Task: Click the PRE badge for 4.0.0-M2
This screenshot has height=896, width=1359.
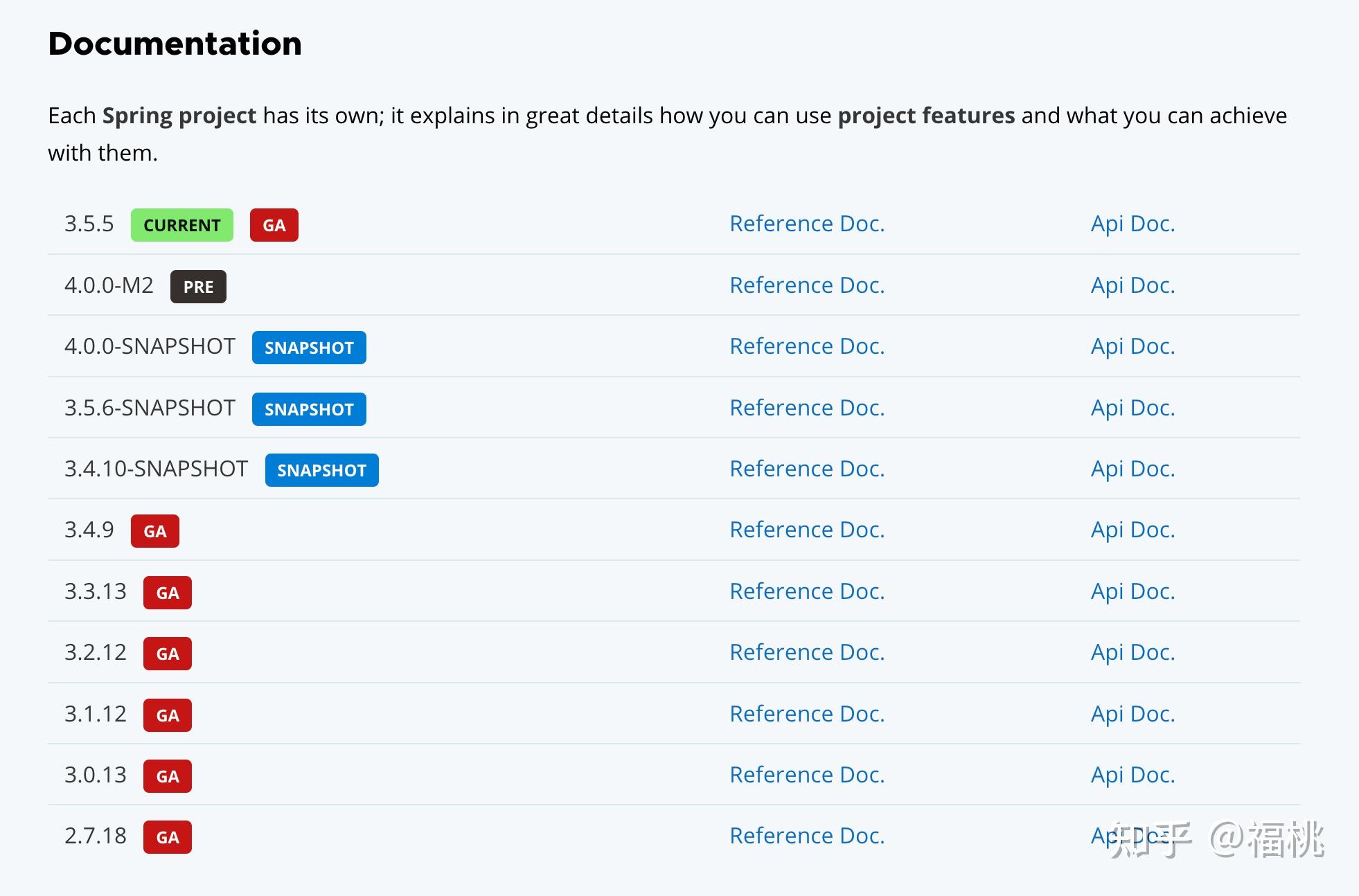Action: [198, 287]
